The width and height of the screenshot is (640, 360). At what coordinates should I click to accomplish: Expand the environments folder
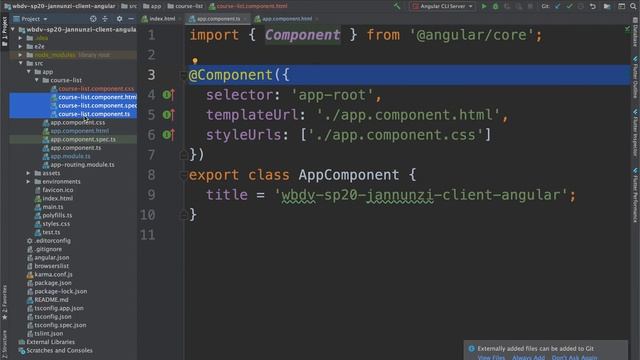click(29, 182)
